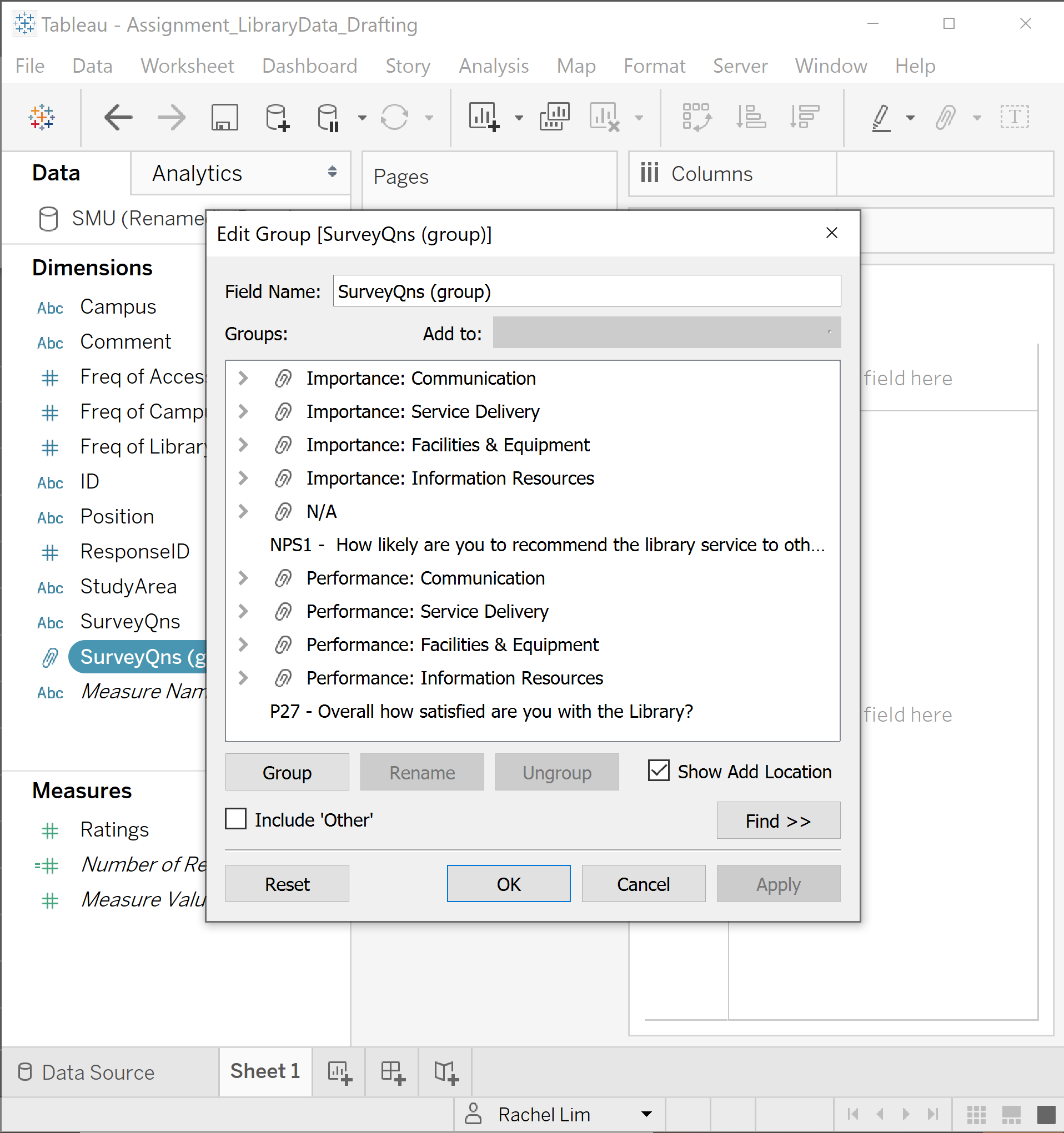
Task: Open the Analysis menu
Action: 493,66
